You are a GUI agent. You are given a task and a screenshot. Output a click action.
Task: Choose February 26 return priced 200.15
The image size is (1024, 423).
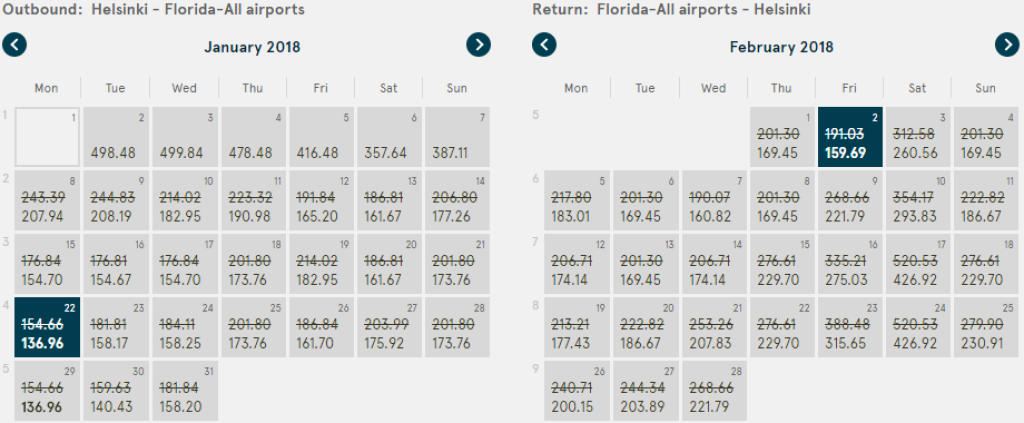click(576, 395)
